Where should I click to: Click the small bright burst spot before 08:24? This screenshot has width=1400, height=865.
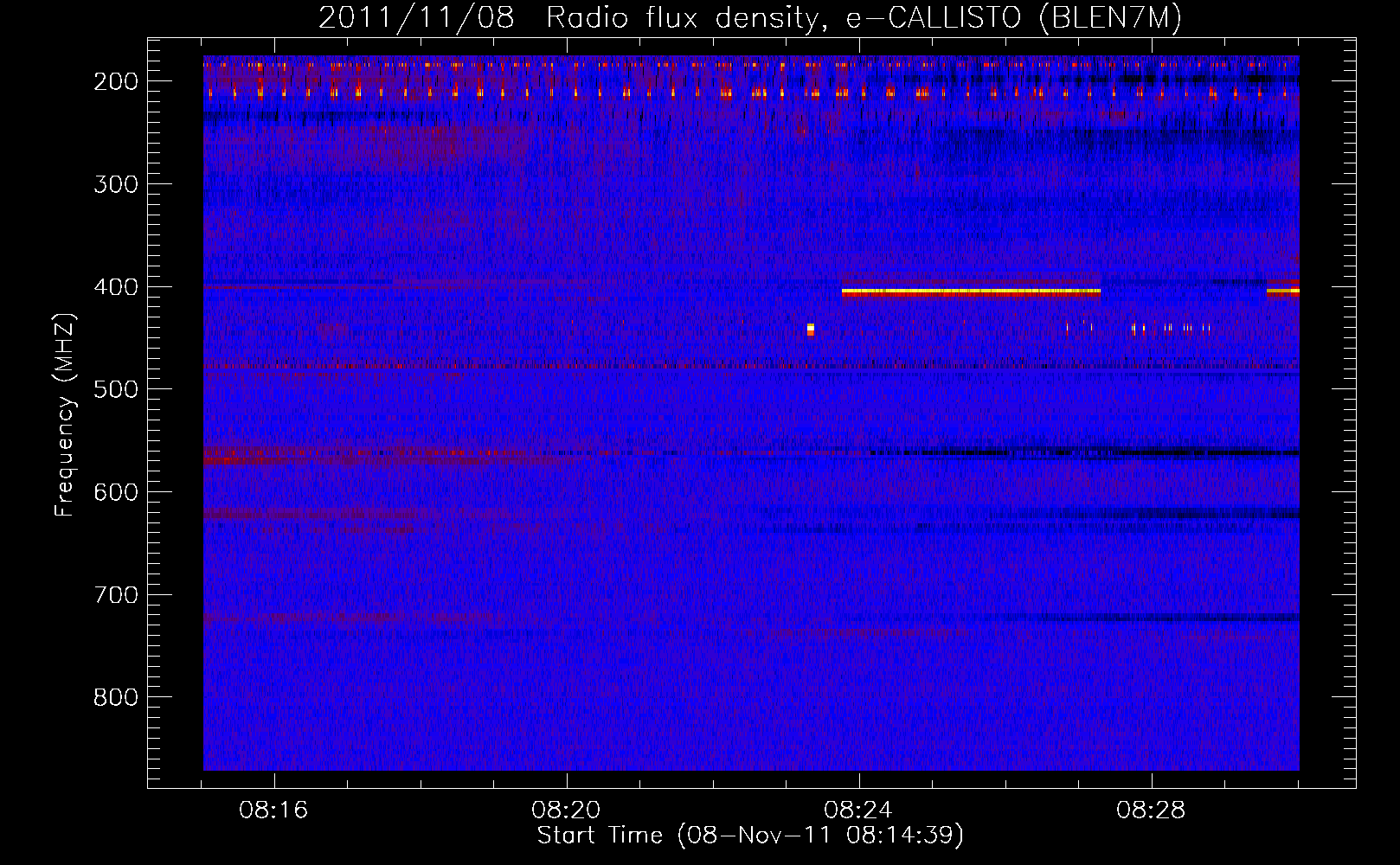[x=811, y=329]
